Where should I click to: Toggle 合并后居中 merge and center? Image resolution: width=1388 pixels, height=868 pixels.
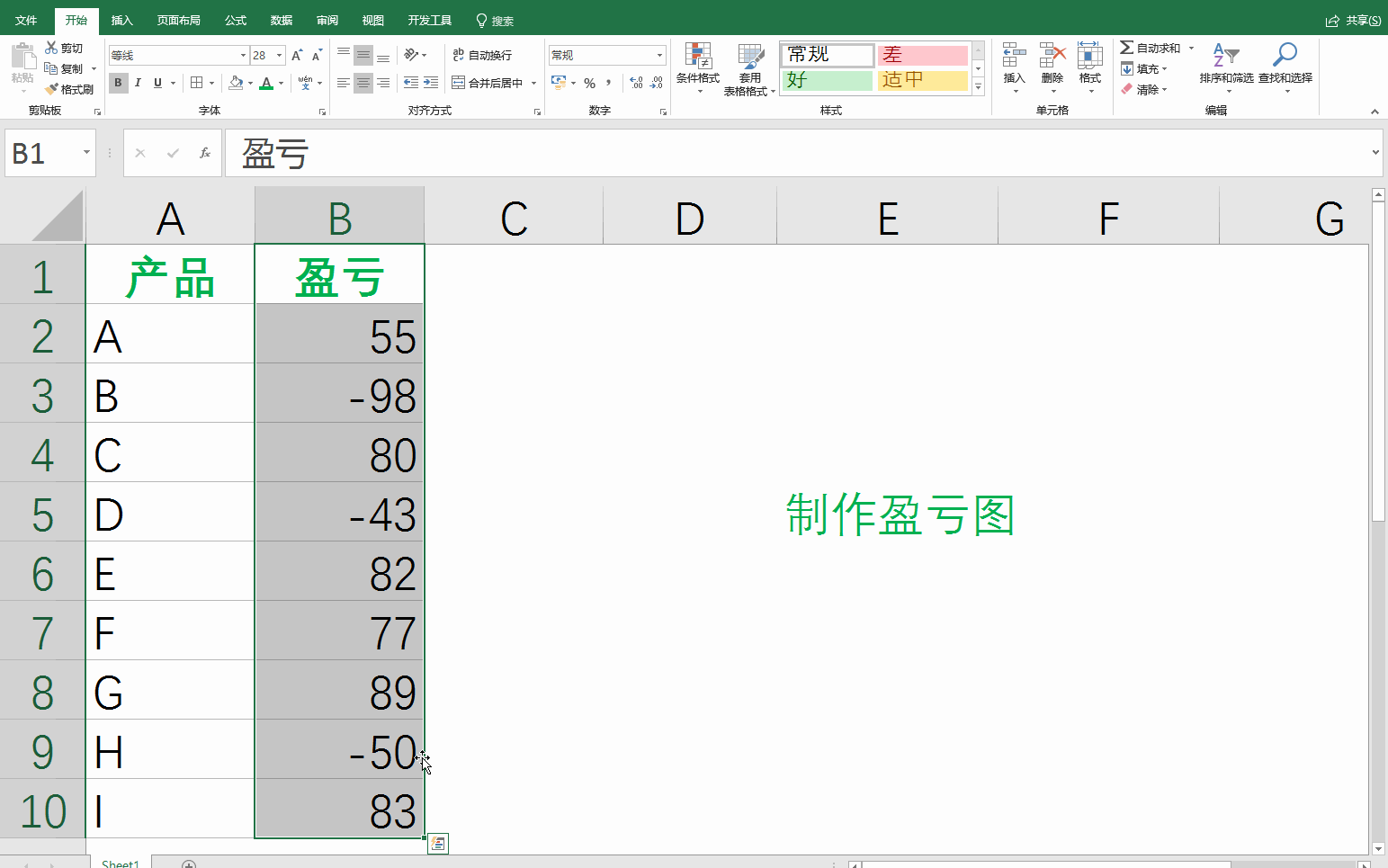[488, 83]
